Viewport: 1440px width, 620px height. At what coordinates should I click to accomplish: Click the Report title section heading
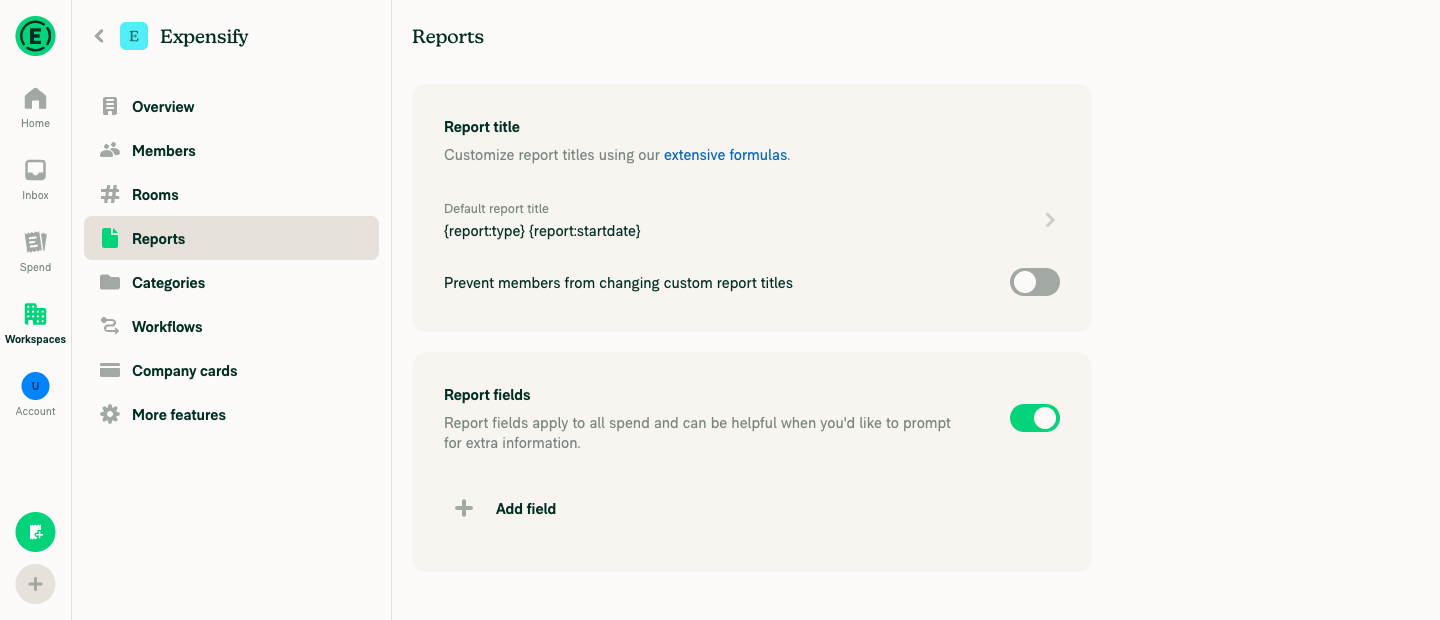pyautogui.click(x=482, y=127)
